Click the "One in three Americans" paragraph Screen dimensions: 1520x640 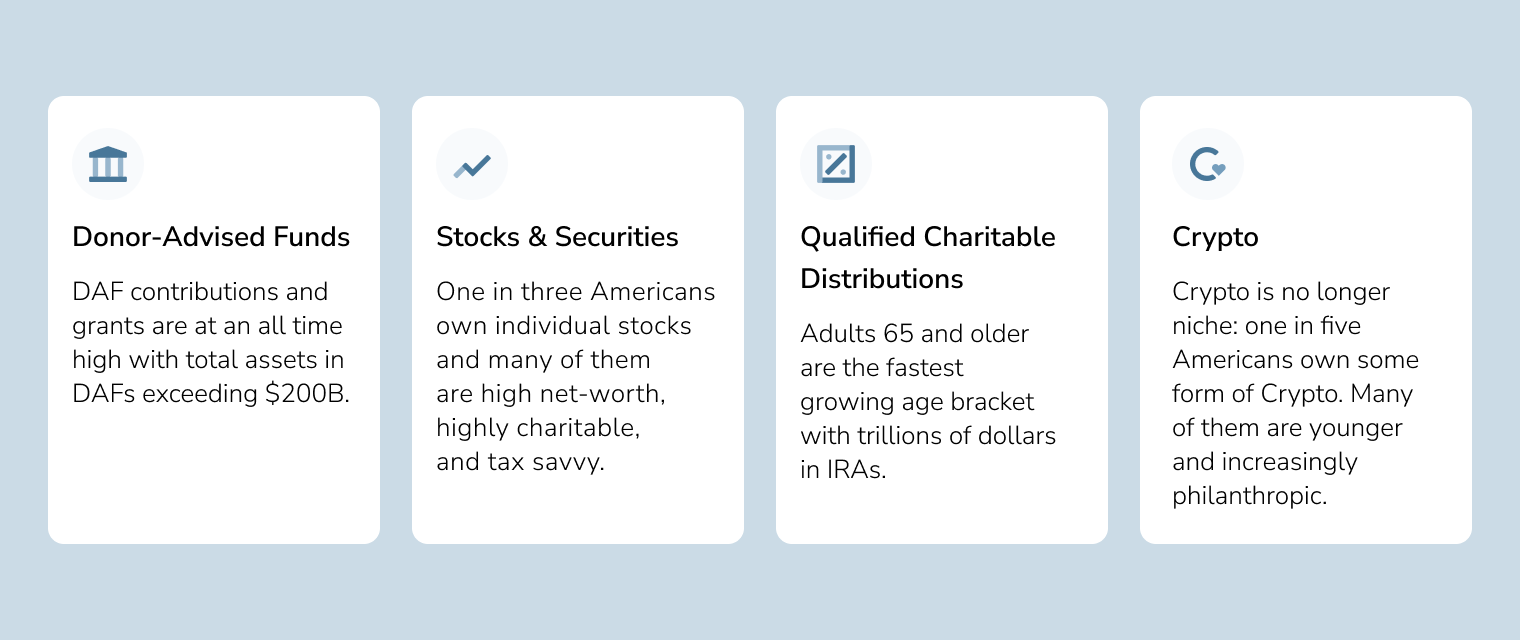[x=576, y=377]
